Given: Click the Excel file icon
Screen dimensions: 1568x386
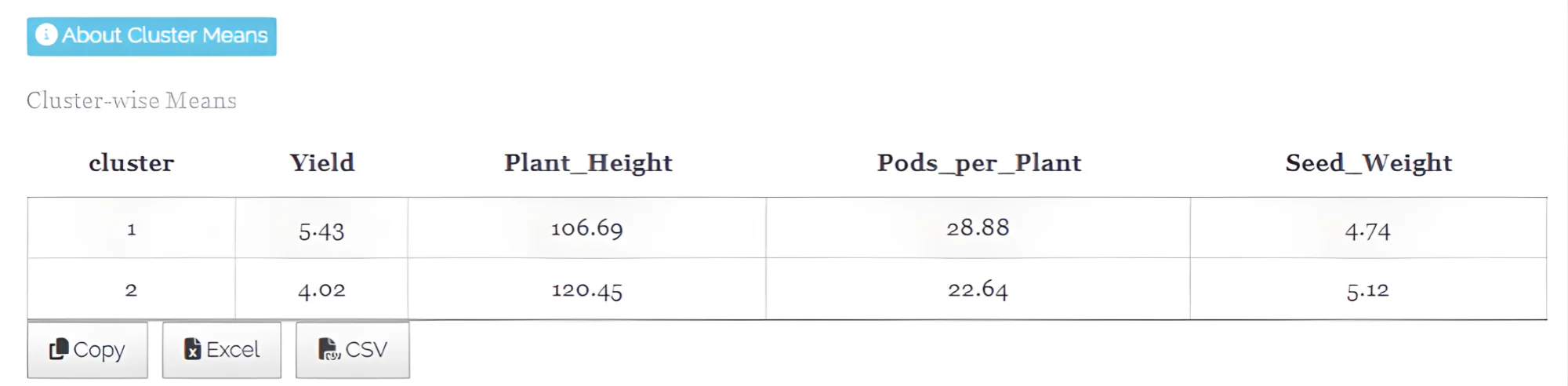Looking at the screenshot, I should pyautogui.click(x=192, y=349).
